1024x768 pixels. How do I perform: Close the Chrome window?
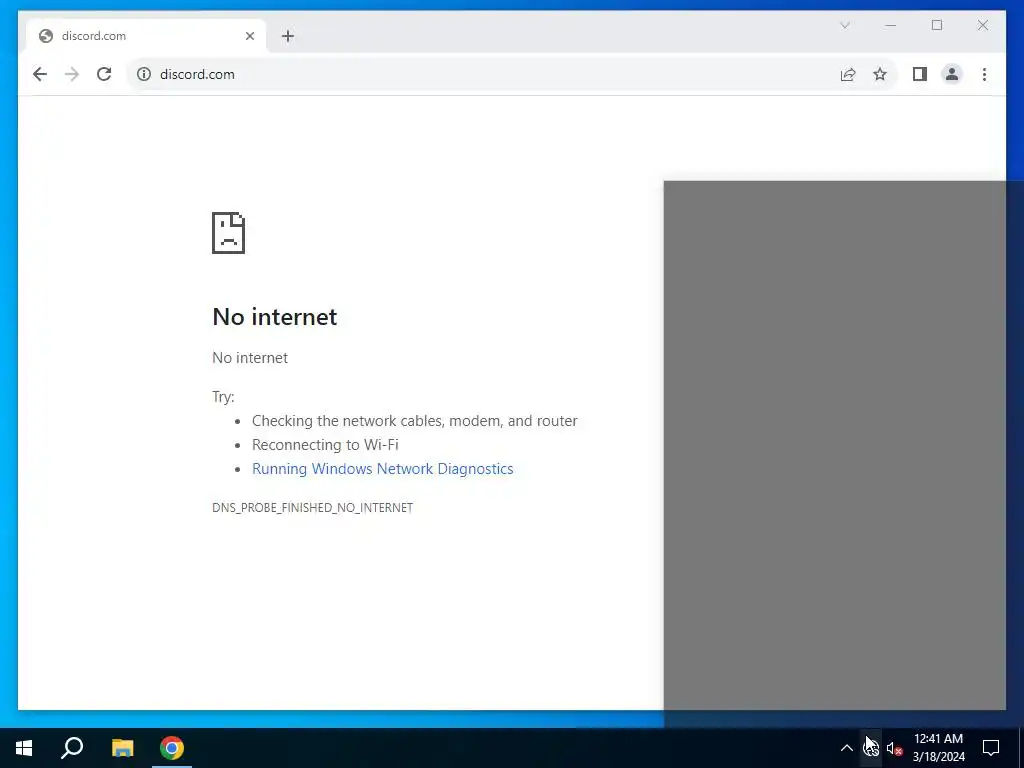[x=982, y=25]
